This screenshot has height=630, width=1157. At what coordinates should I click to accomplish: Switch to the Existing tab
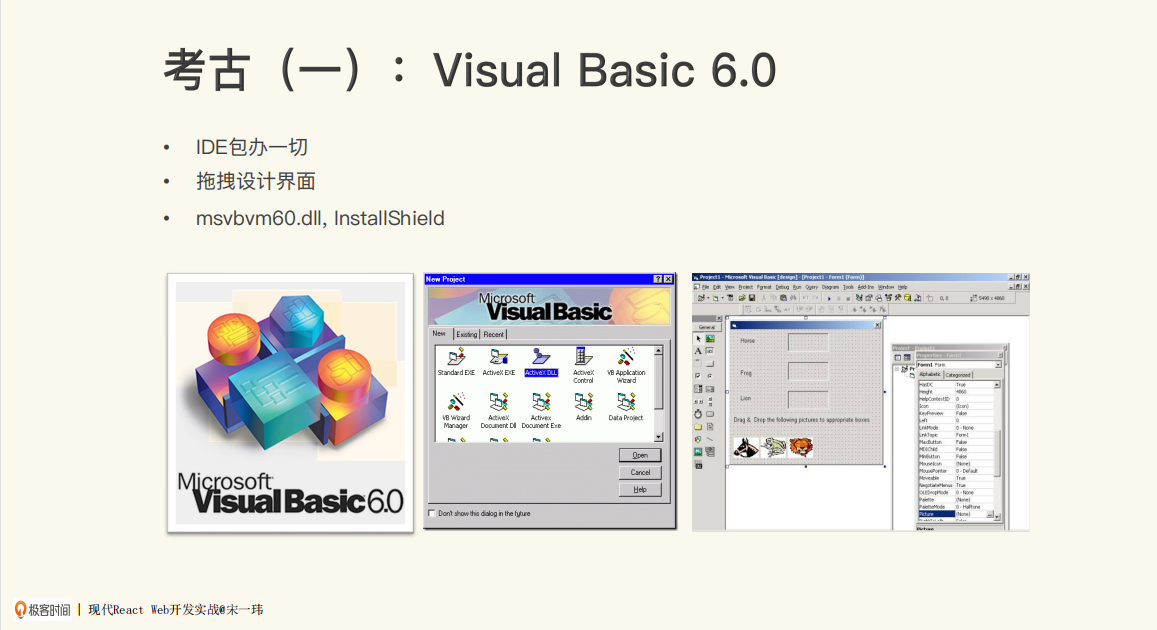(x=466, y=334)
